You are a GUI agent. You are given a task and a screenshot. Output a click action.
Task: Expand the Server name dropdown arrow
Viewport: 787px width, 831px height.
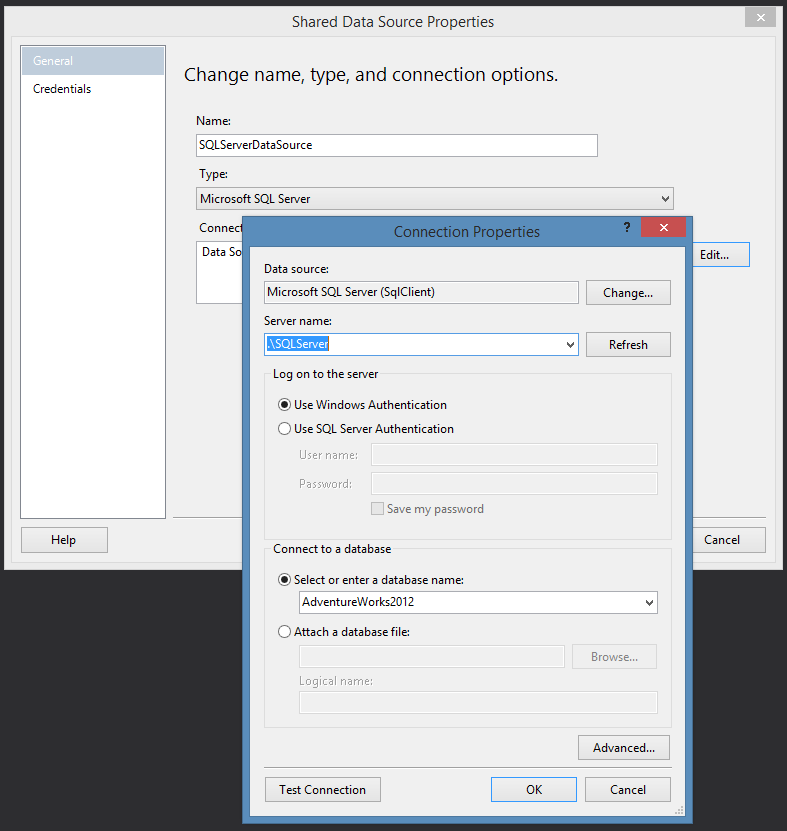pos(570,344)
